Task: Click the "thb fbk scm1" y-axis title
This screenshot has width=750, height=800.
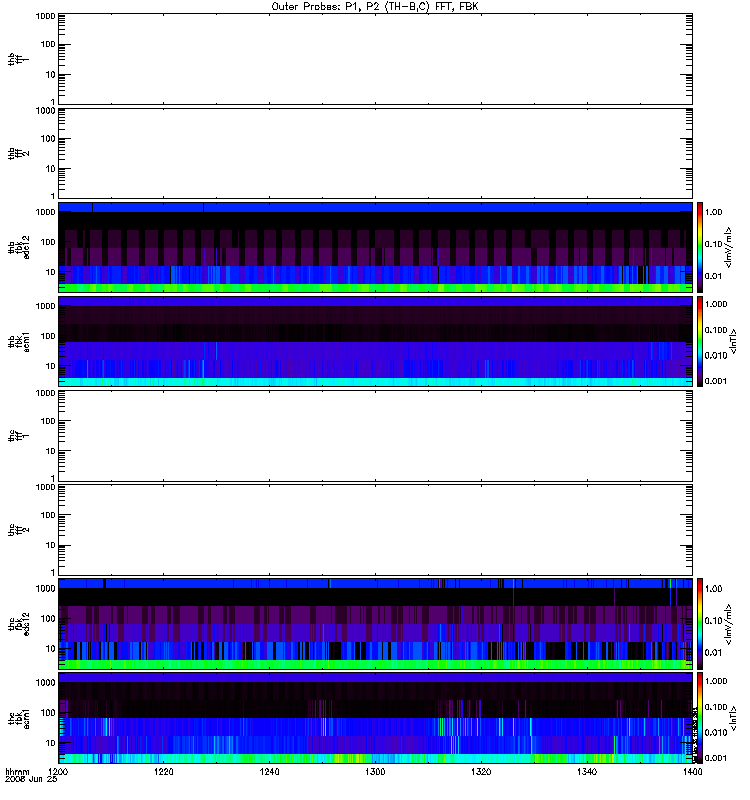Action: (x=18, y=341)
